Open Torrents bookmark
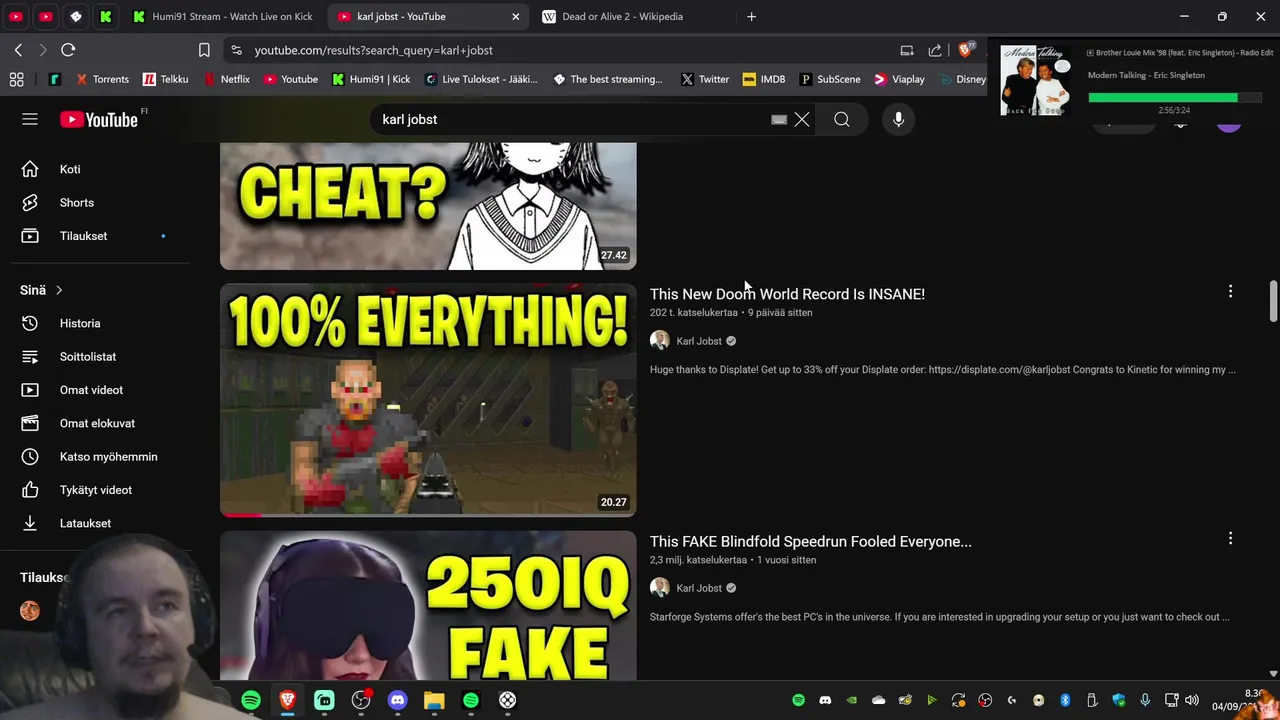 click(x=102, y=79)
